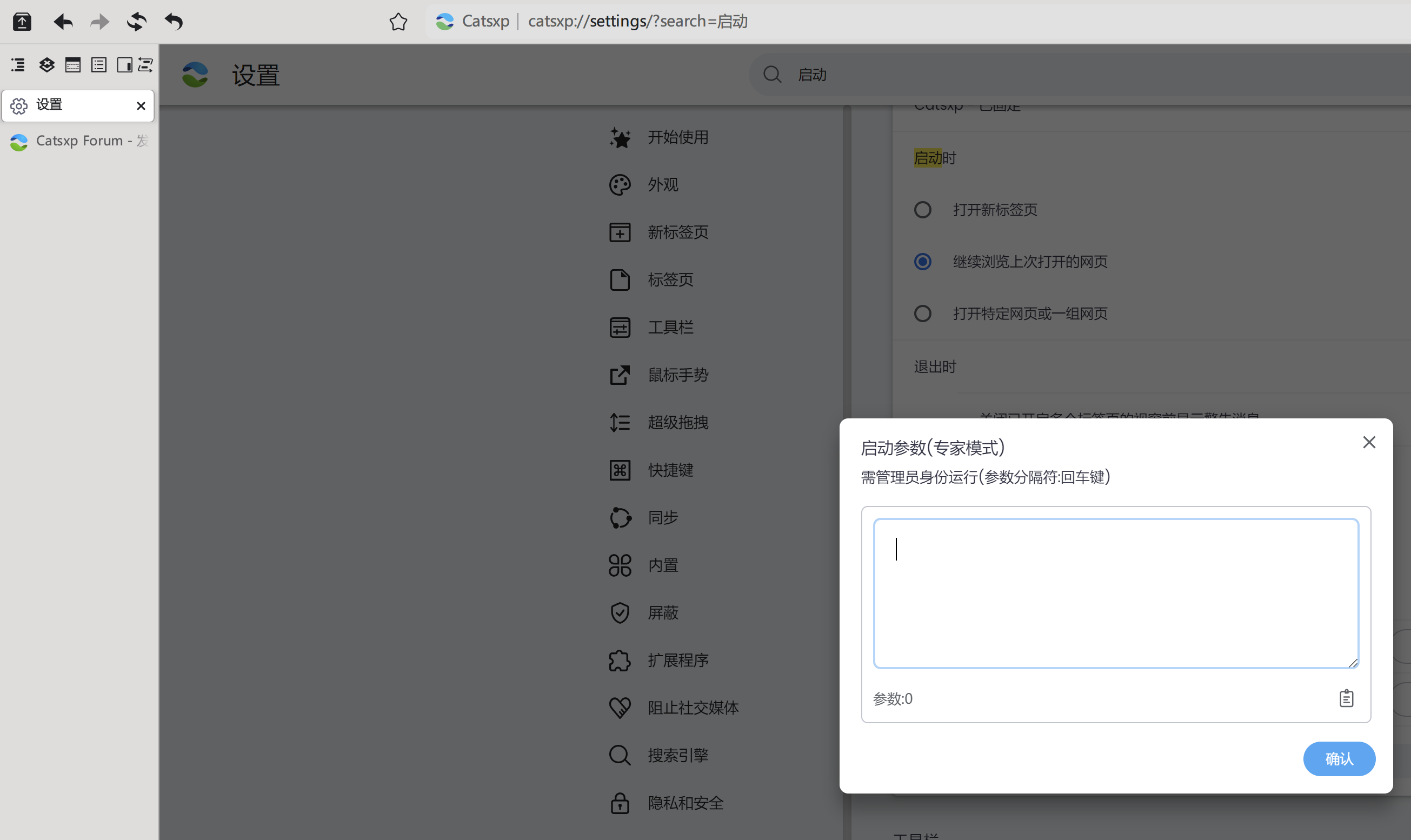Click the 隐私和安全 lock icon
The width and height of the screenshot is (1411, 840).
619,803
